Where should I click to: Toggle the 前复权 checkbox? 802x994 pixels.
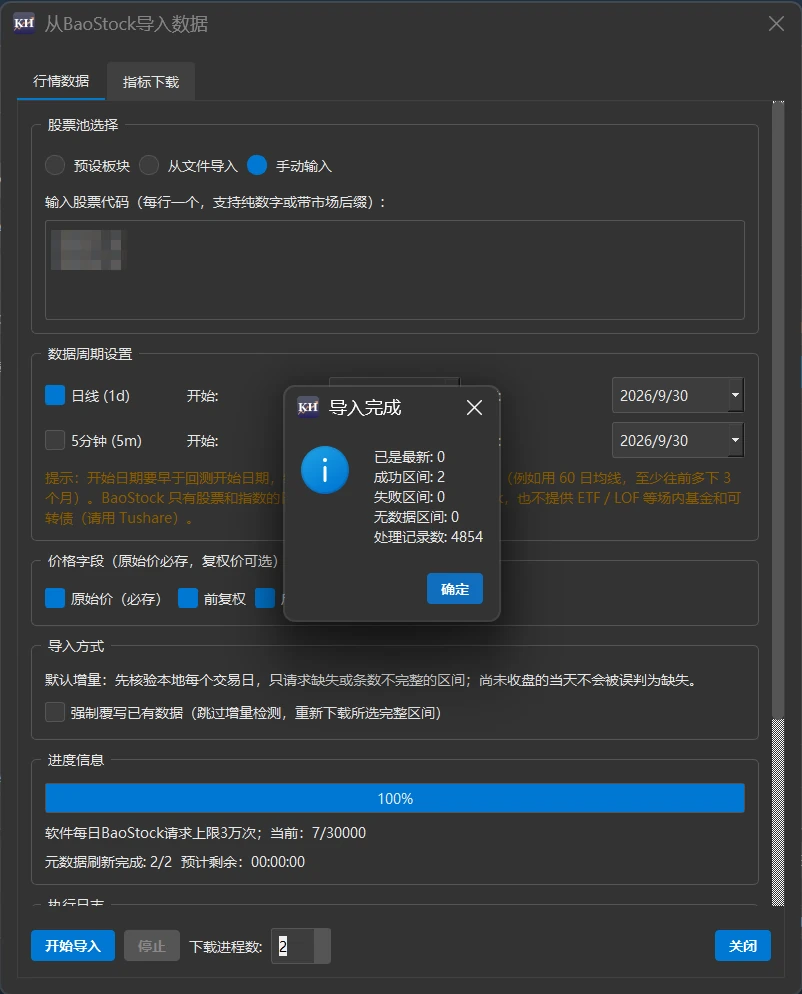coord(188,598)
